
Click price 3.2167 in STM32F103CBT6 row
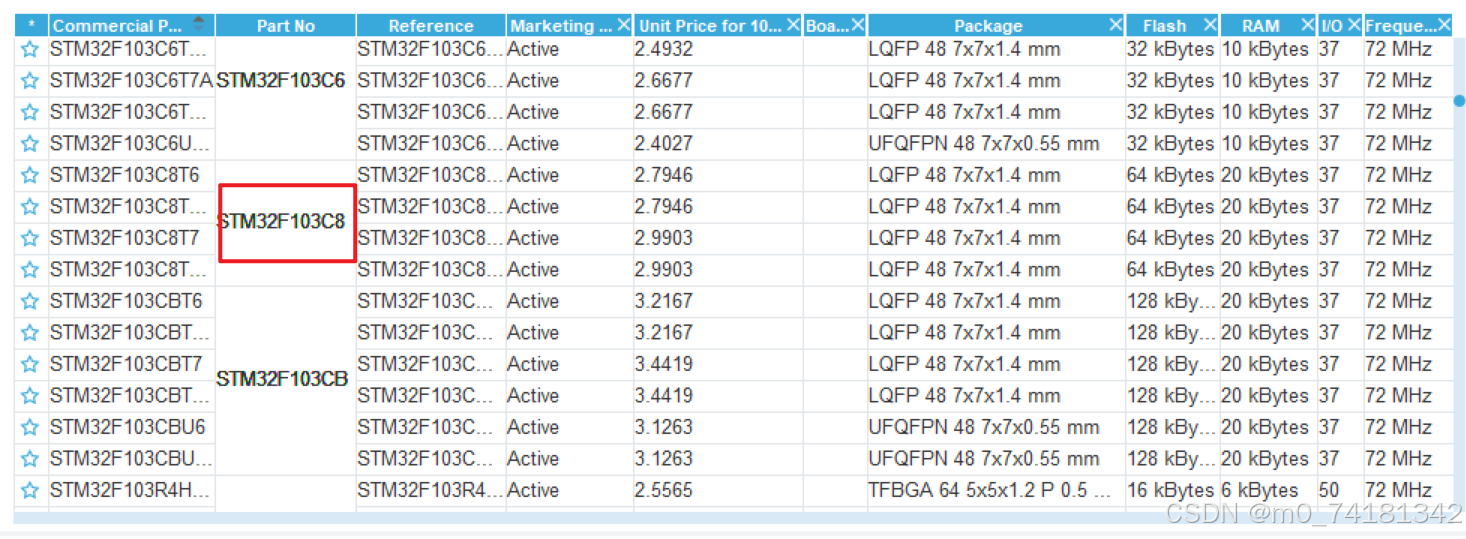click(x=718, y=301)
